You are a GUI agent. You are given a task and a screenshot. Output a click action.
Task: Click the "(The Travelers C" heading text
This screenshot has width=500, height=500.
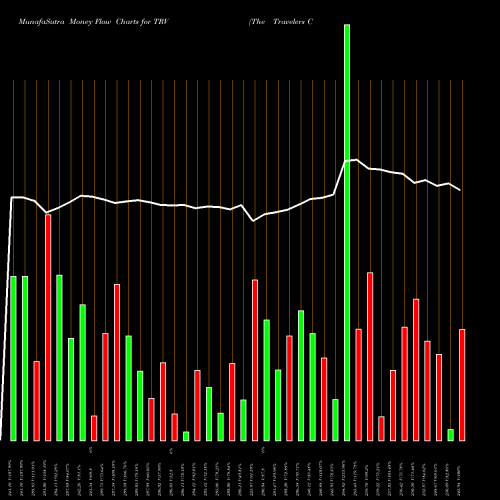coord(281,22)
